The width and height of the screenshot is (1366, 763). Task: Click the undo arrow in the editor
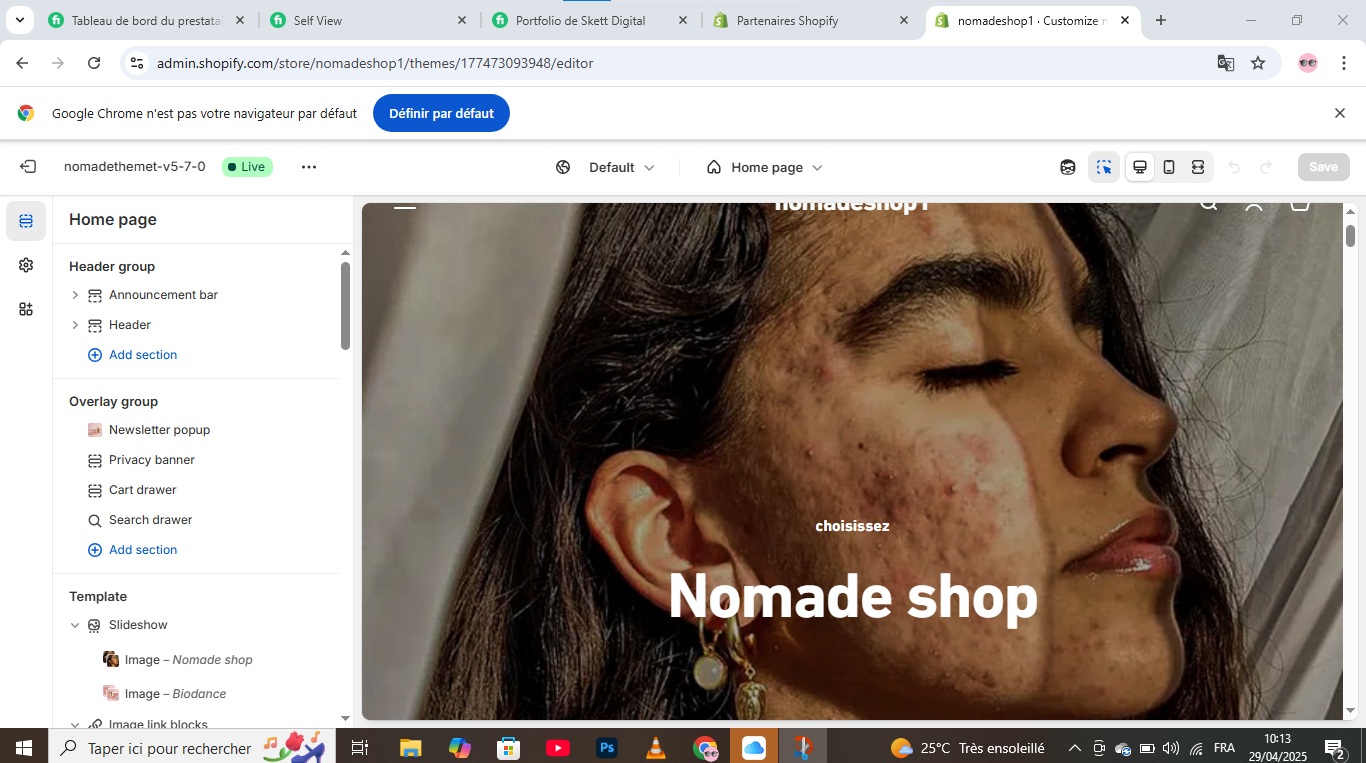(x=1234, y=167)
